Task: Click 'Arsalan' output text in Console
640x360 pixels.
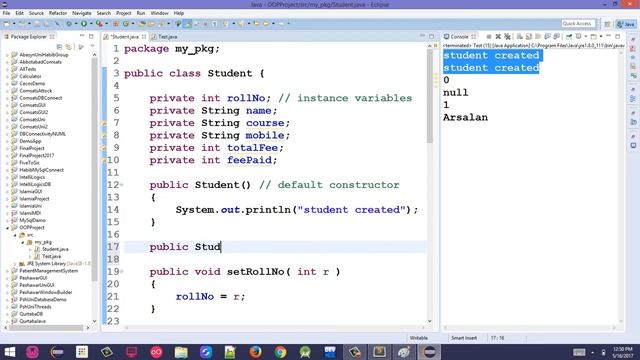Action: tap(465, 118)
